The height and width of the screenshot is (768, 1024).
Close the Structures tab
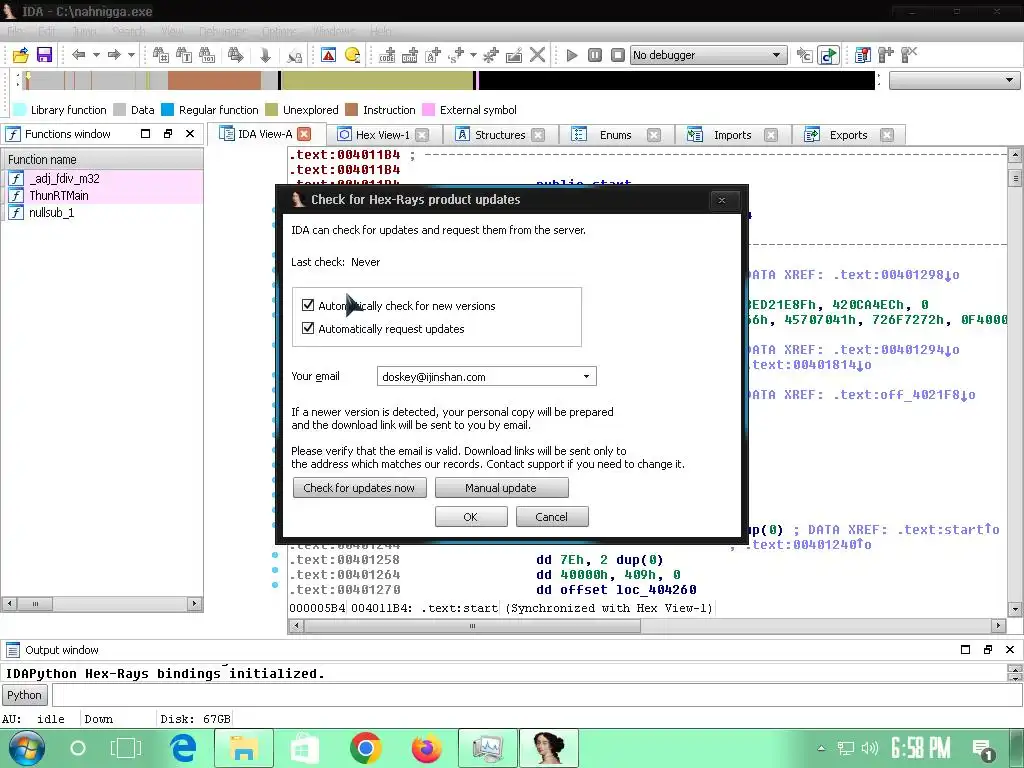[538, 135]
